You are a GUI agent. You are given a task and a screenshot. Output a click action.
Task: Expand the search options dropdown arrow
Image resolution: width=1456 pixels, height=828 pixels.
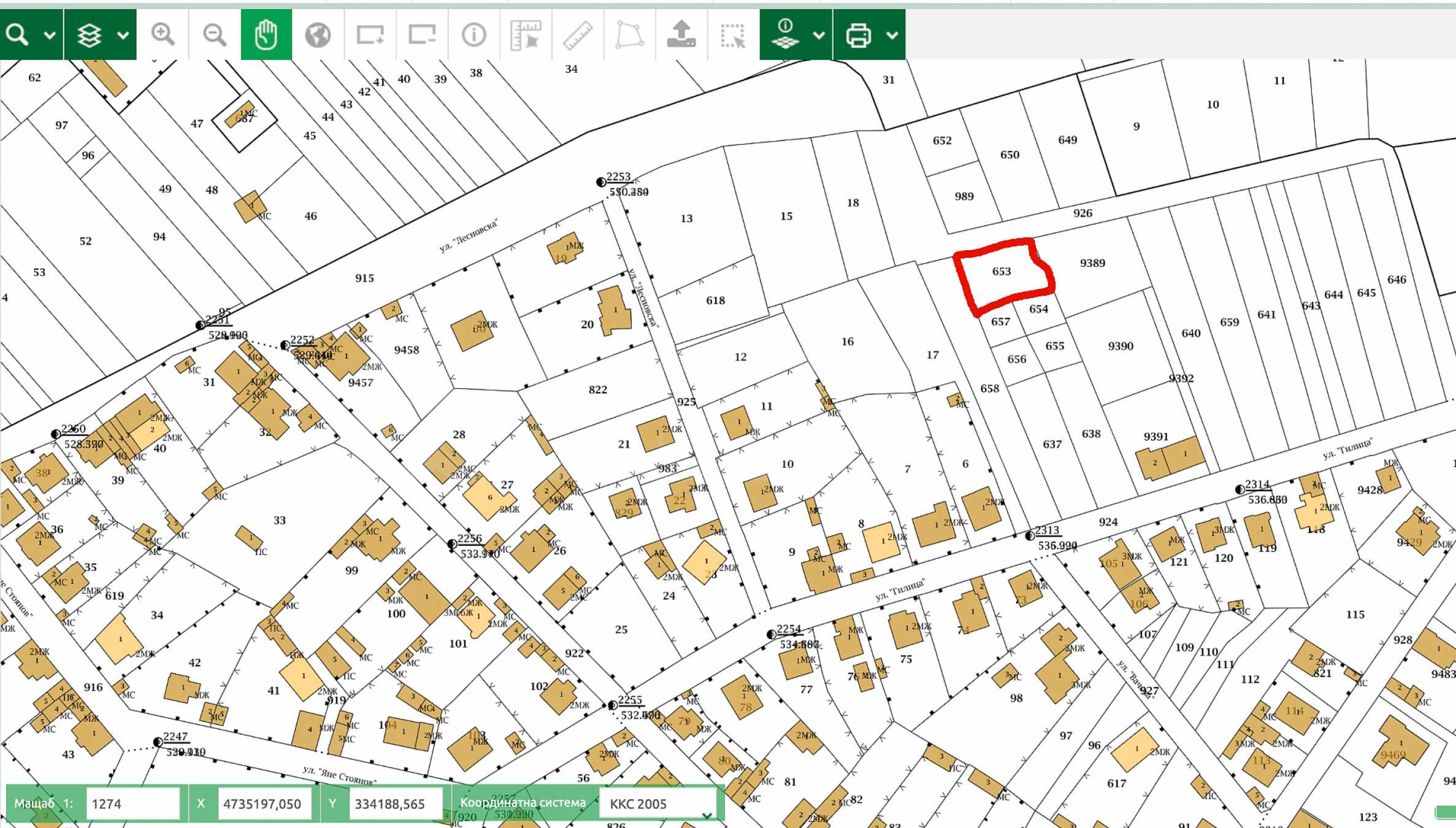(x=50, y=35)
